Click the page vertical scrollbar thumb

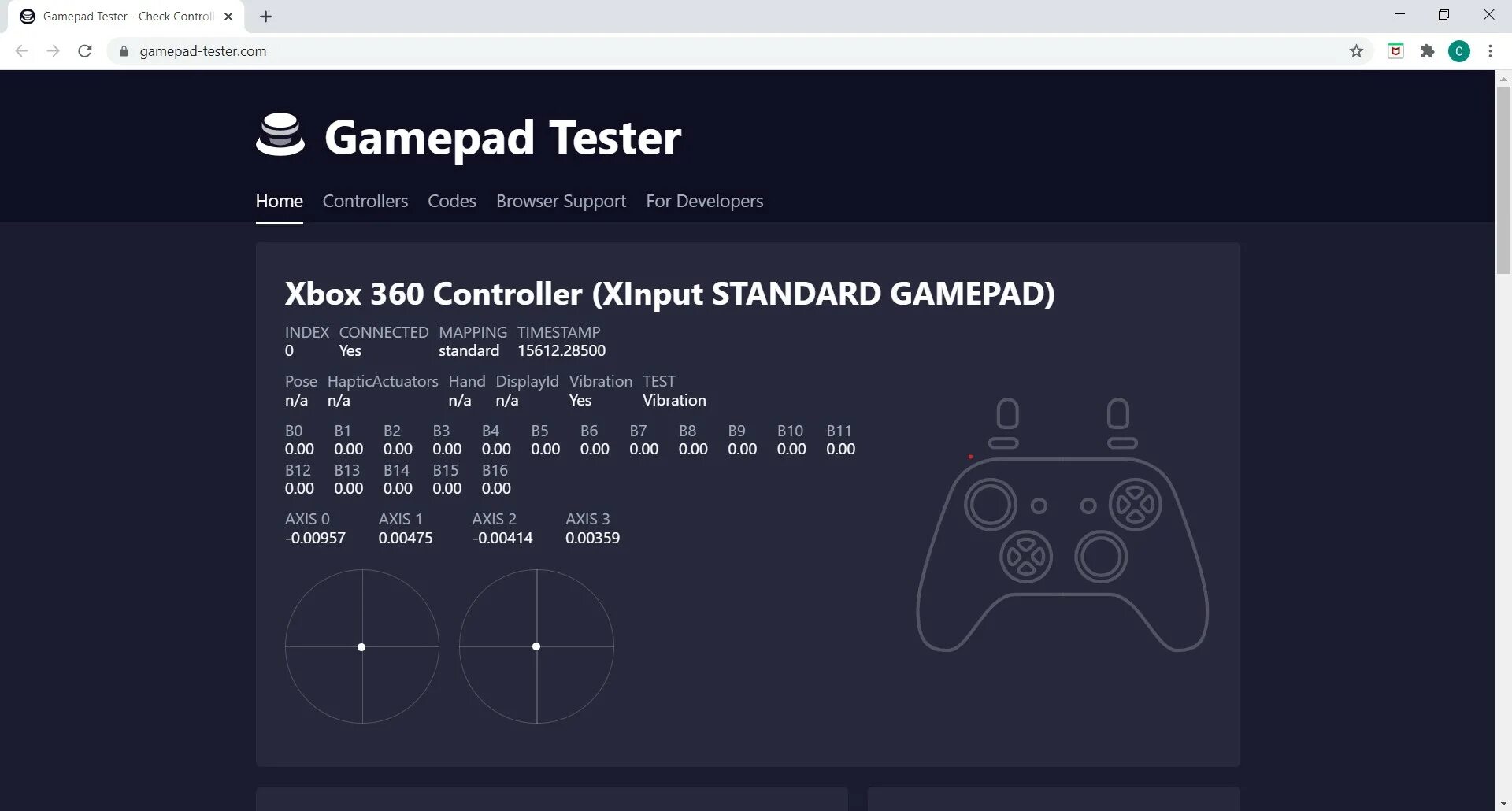(1503, 180)
